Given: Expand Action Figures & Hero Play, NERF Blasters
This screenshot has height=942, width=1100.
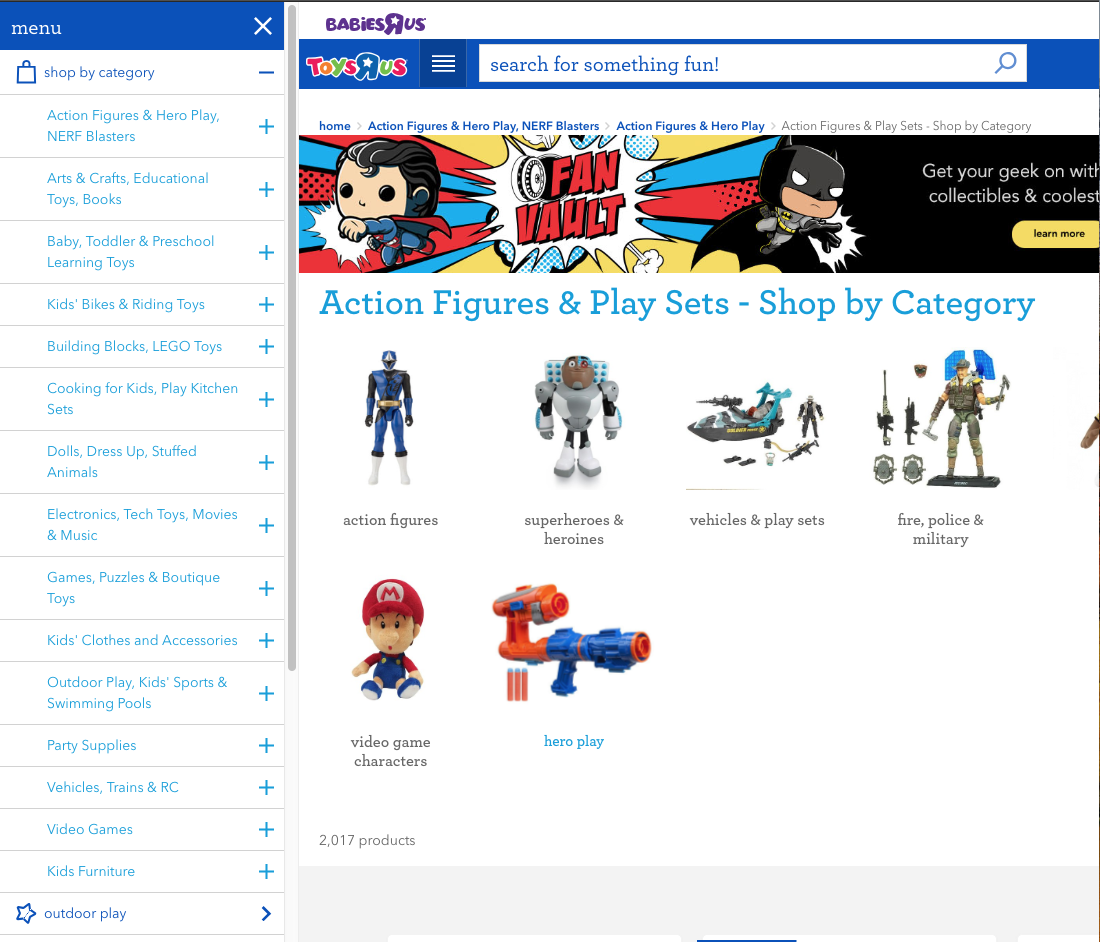Looking at the screenshot, I should pyautogui.click(x=266, y=126).
